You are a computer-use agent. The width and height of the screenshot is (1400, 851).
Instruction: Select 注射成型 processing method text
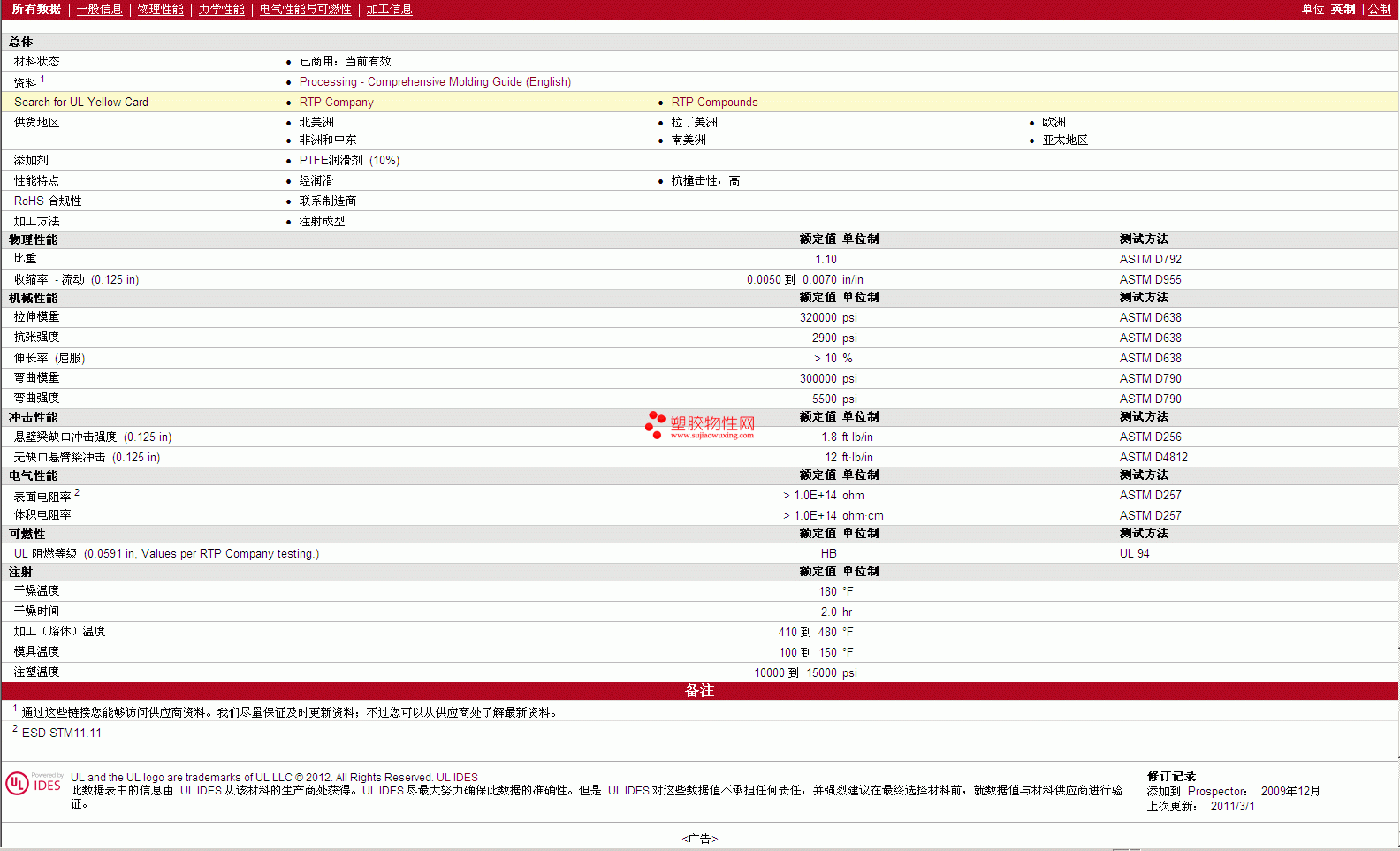tap(322, 221)
